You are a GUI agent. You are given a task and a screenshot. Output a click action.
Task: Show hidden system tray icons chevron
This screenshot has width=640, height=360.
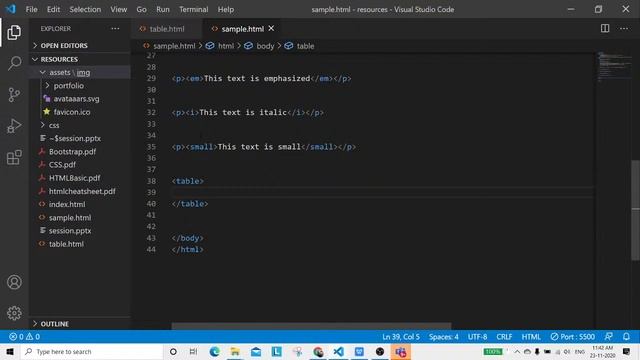(x=517, y=351)
